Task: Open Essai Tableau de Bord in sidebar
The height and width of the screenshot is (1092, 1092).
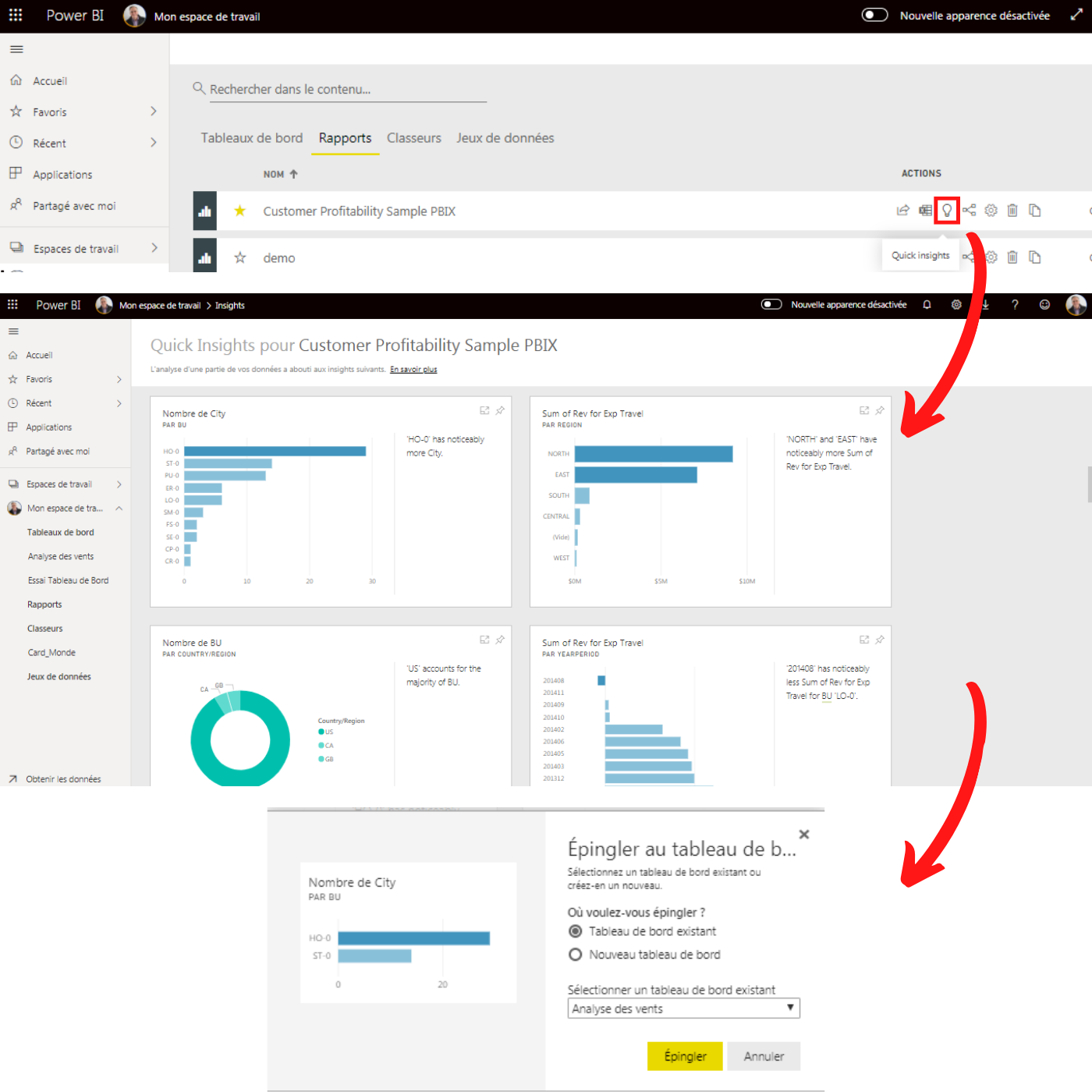Action: click(68, 581)
